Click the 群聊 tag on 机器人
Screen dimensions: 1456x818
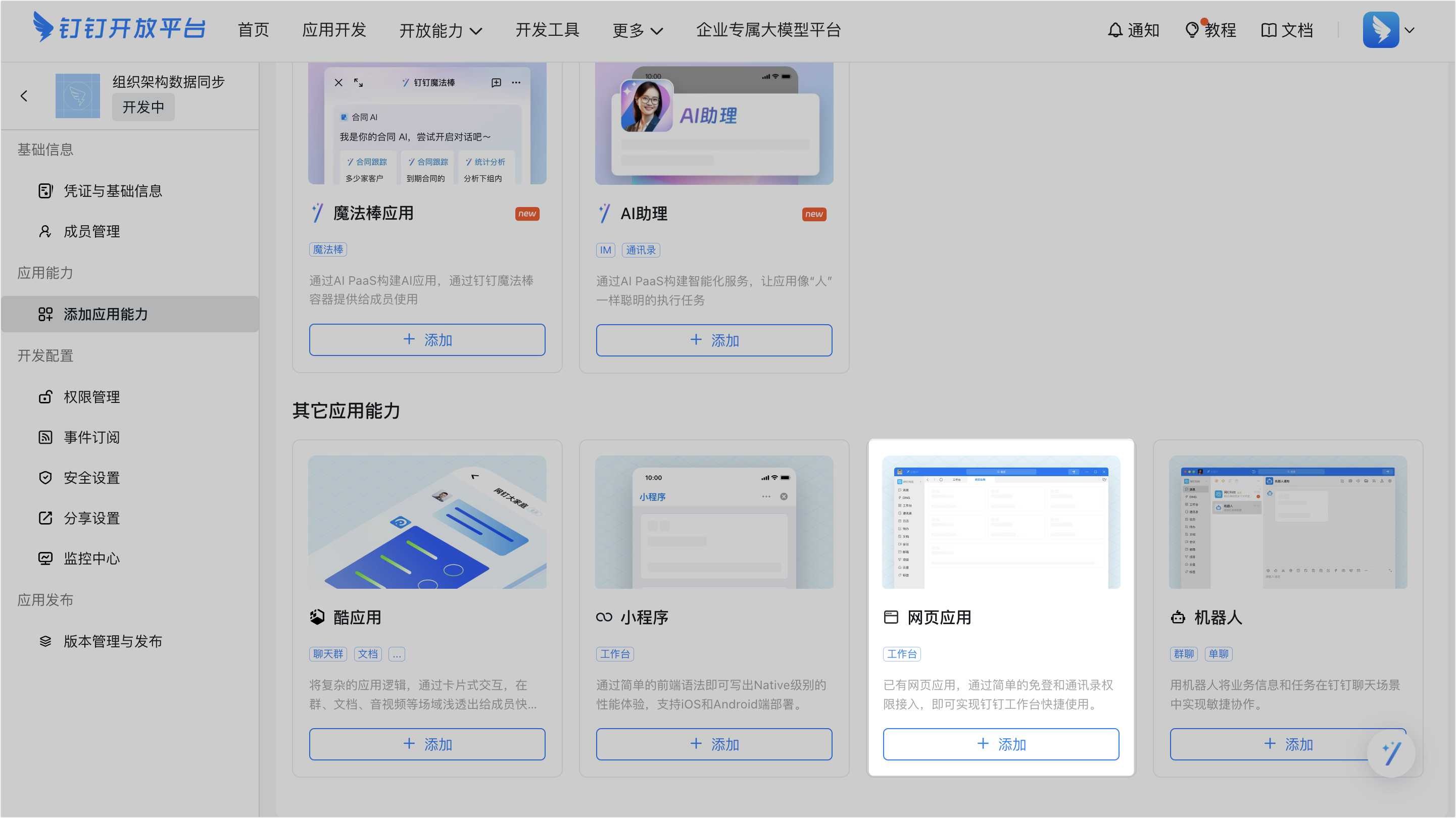coord(1184,653)
